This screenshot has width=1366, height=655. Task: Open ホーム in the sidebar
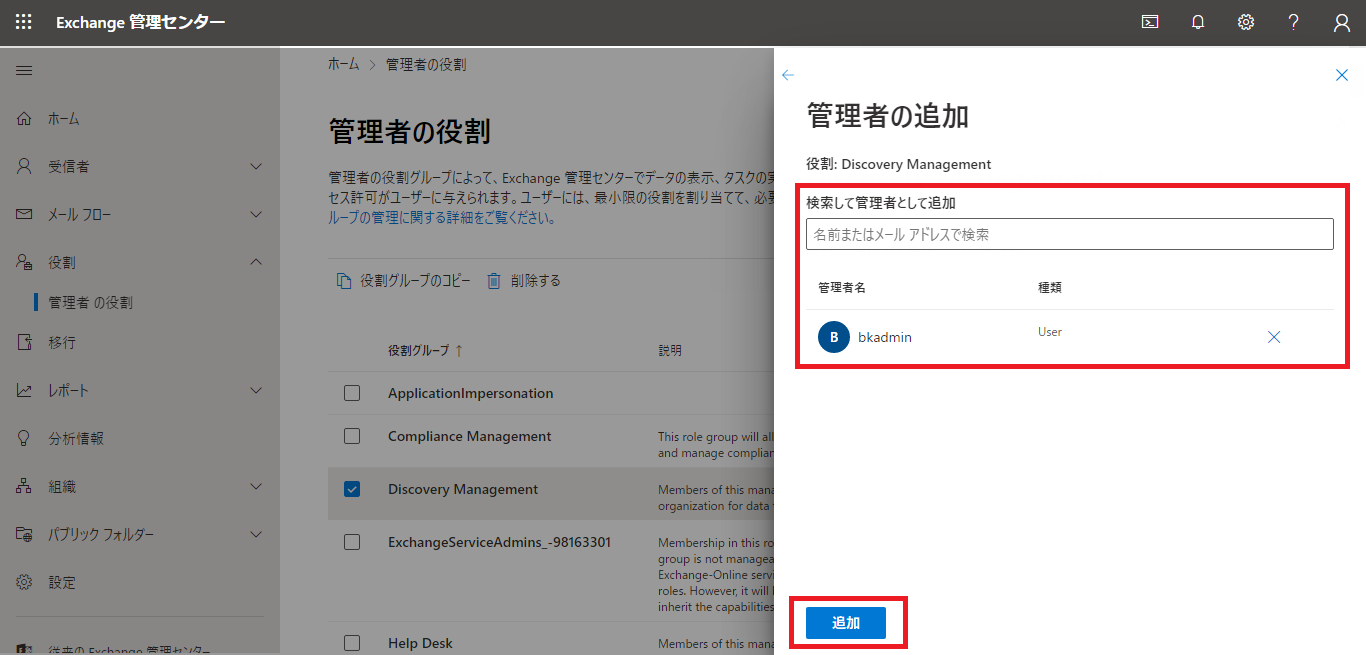(64, 118)
